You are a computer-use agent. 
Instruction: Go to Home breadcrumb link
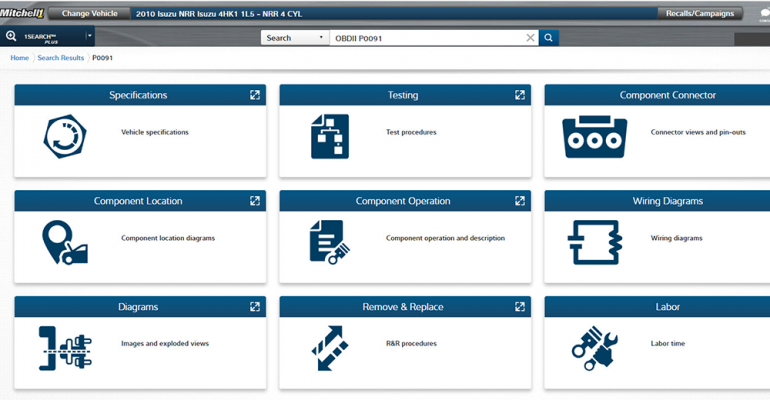pos(19,58)
